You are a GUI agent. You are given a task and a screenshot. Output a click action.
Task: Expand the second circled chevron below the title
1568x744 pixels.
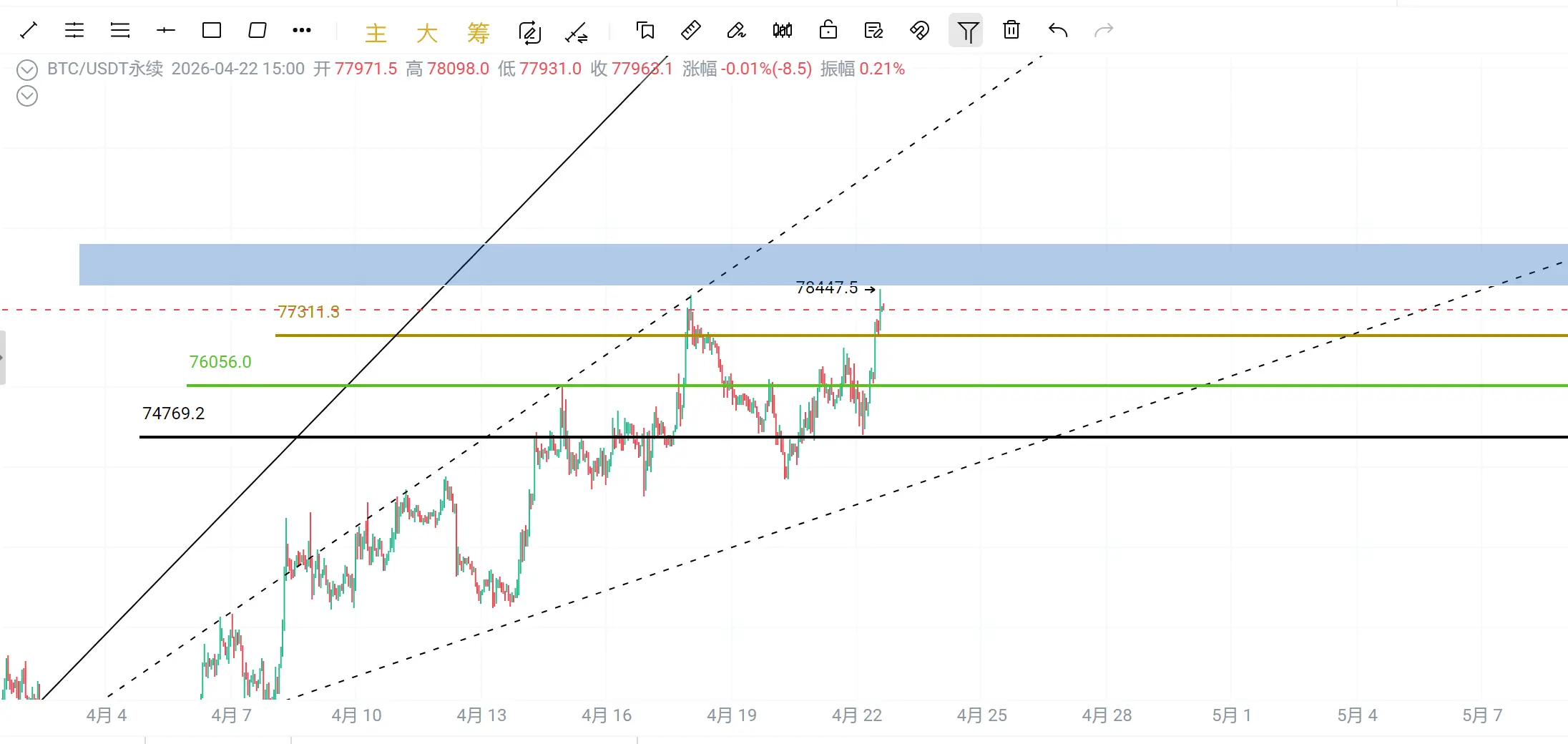click(x=27, y=96)
